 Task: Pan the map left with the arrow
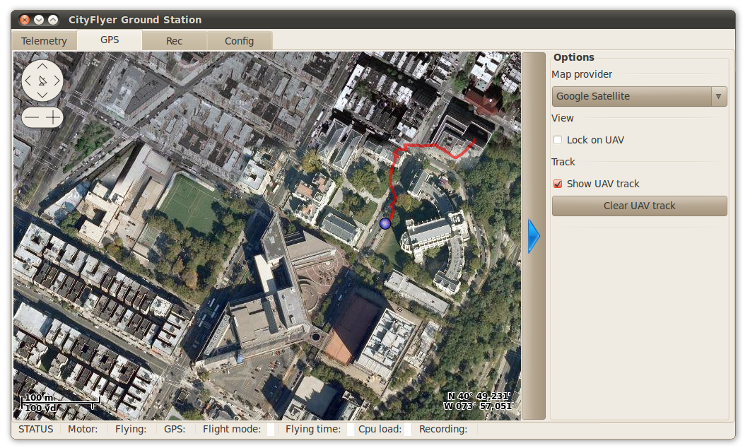click(x=28, y=80)
